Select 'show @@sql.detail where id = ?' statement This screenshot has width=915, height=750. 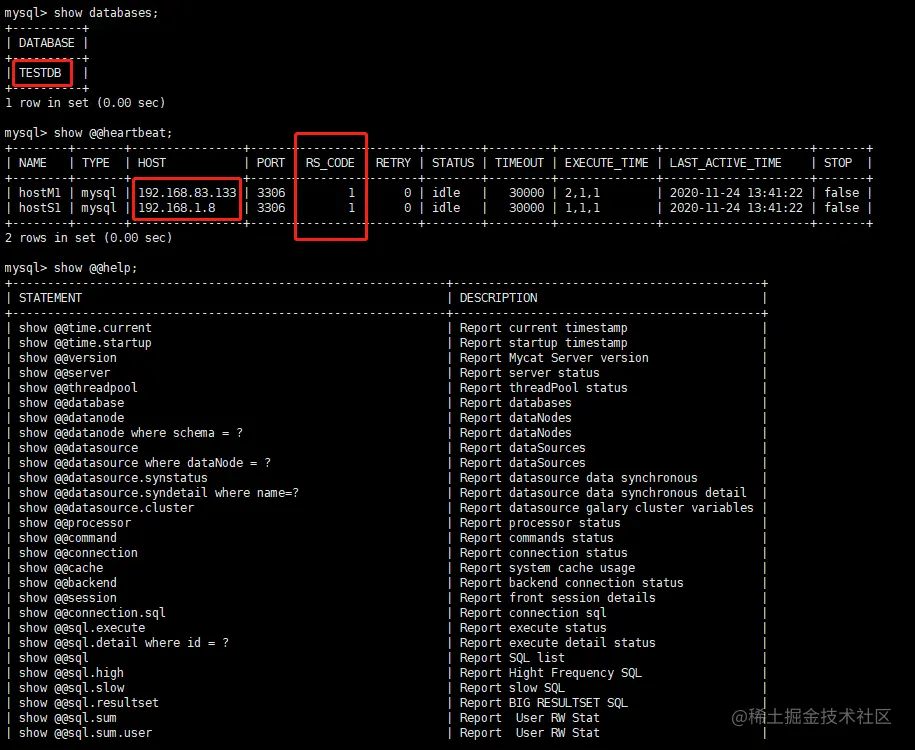pyautogui.click(x=124, y=643)
